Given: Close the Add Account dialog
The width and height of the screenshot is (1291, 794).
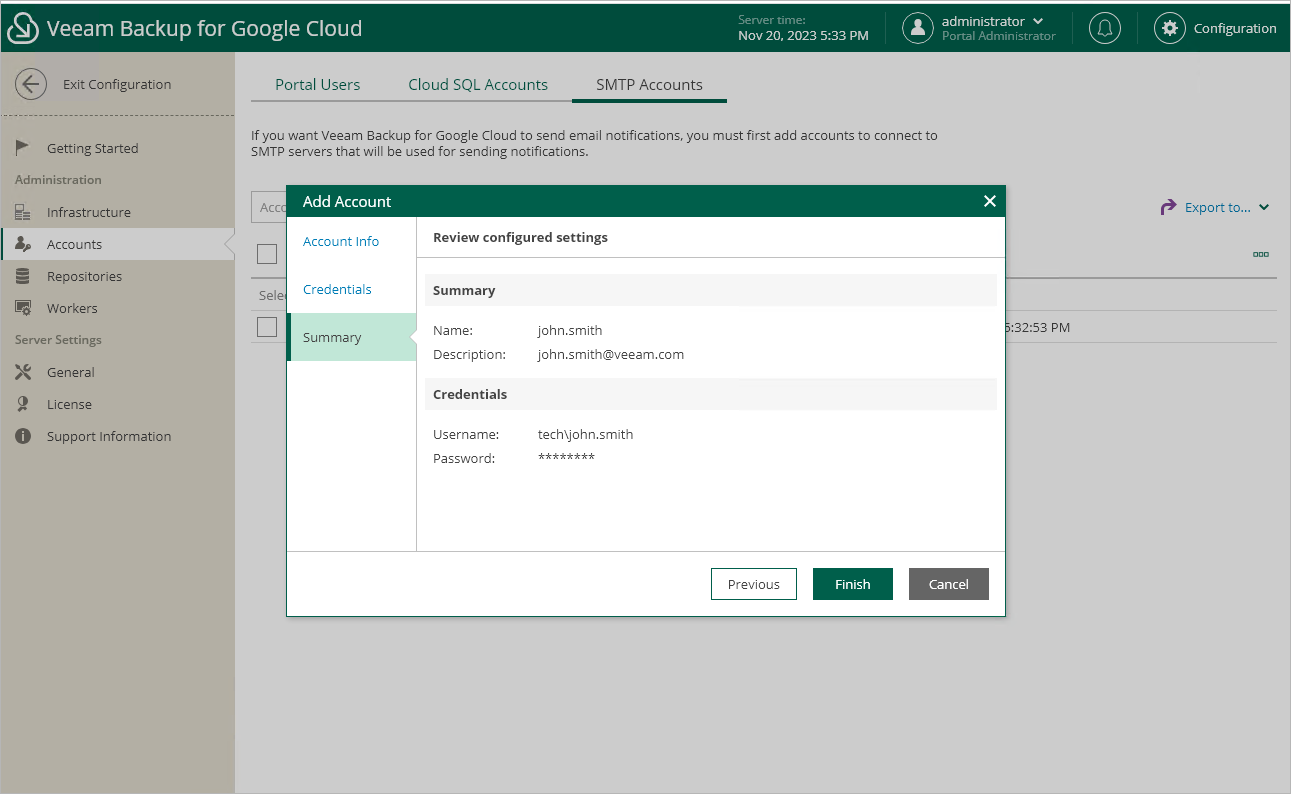Looking at the screenshot, I should 989,201.
